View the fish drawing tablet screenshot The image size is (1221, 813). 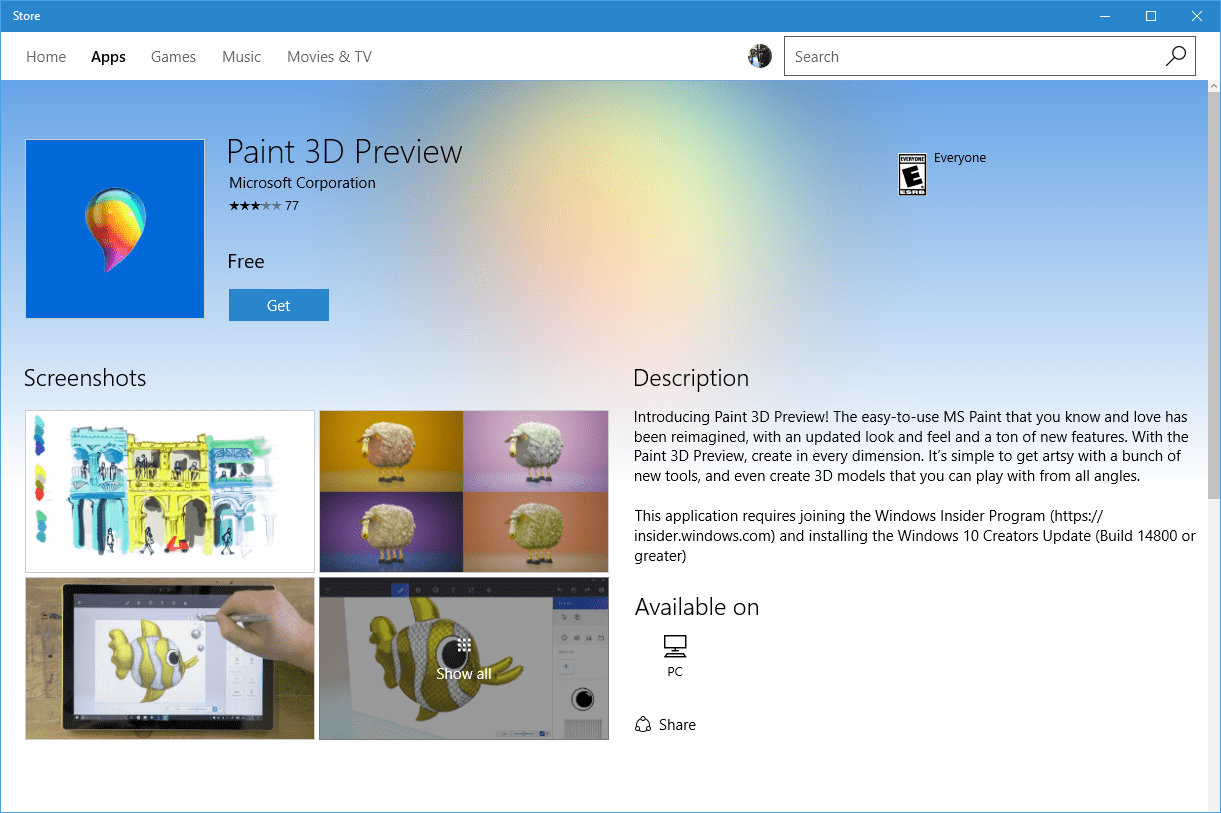(x=169, y=658)
